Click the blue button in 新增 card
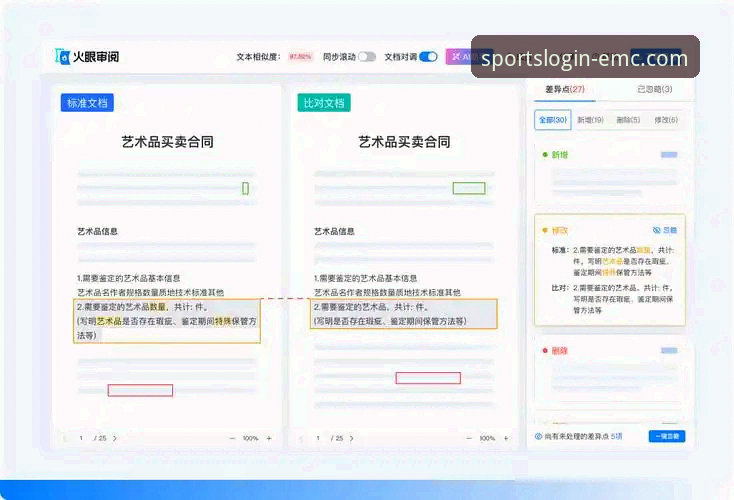 click(669, 154)
